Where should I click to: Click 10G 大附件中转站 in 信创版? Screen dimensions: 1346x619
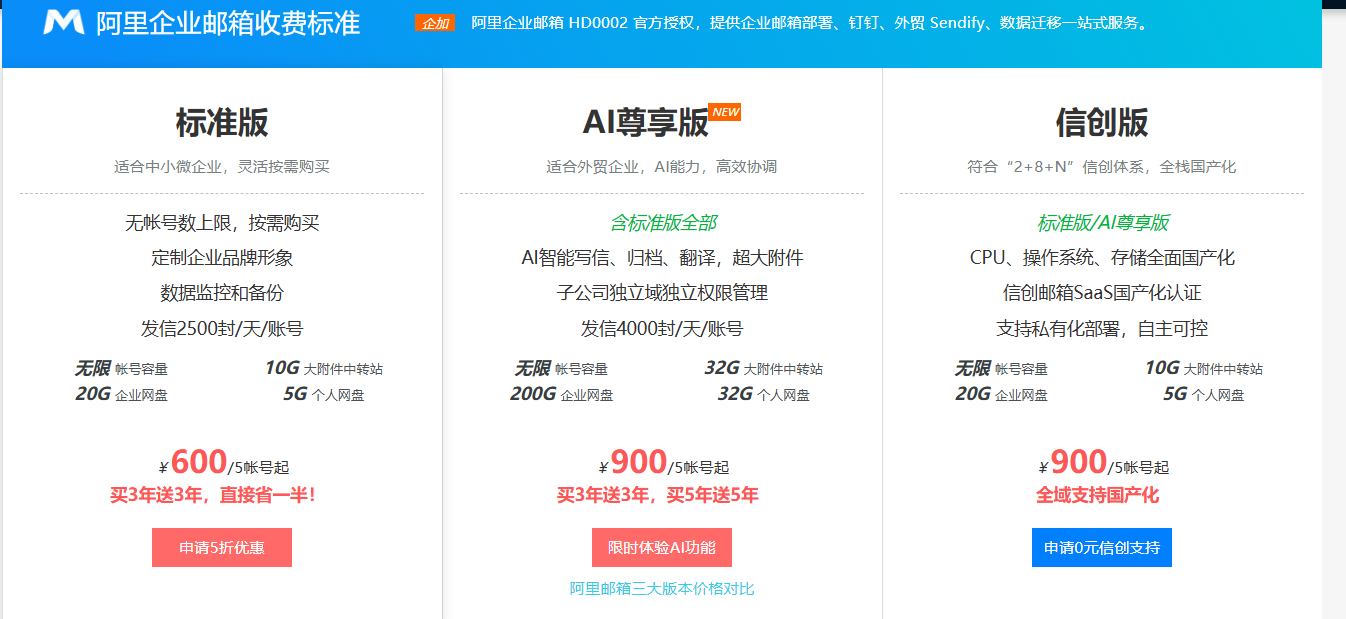tap(1203, 368)
